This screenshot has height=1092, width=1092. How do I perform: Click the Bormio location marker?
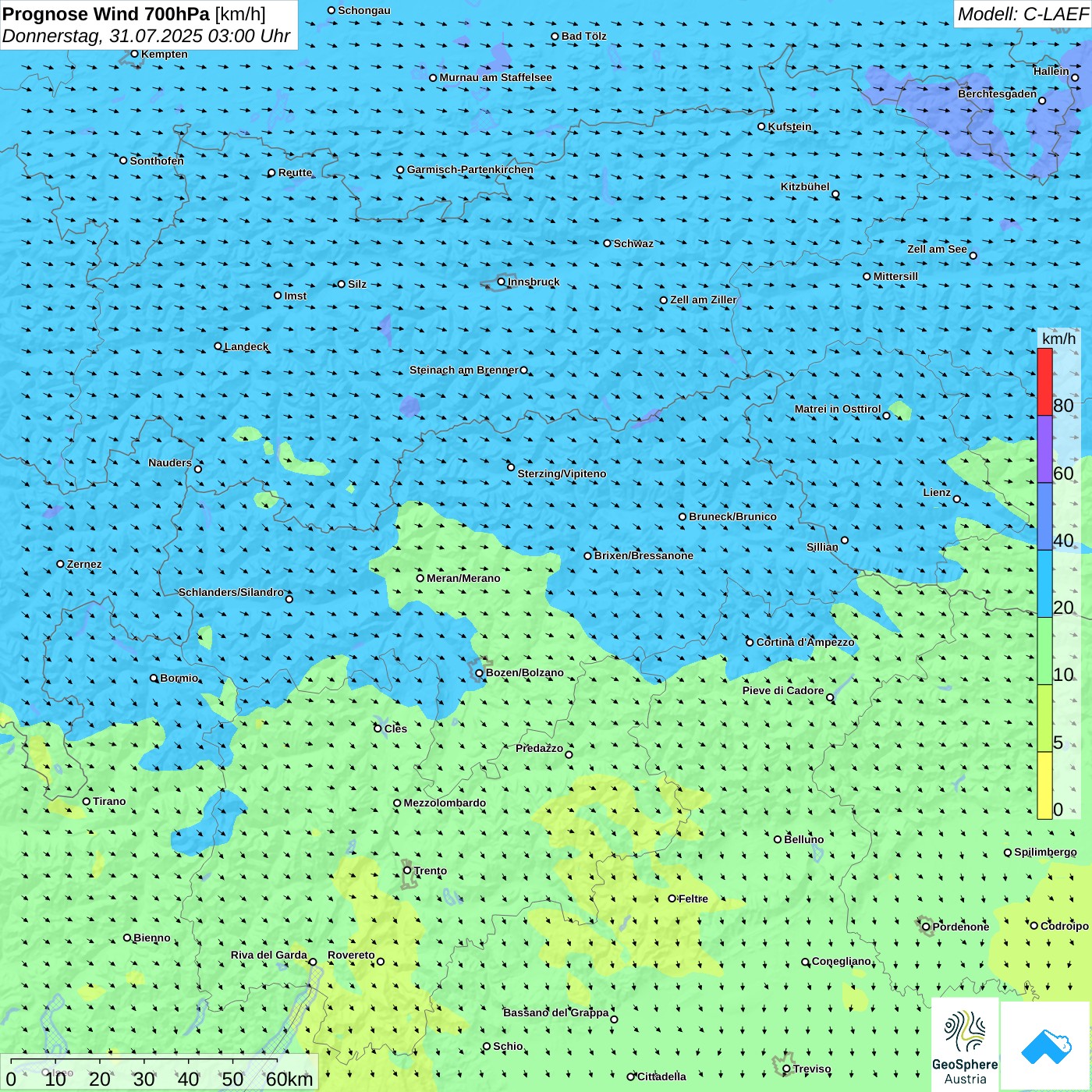[154, 678]
